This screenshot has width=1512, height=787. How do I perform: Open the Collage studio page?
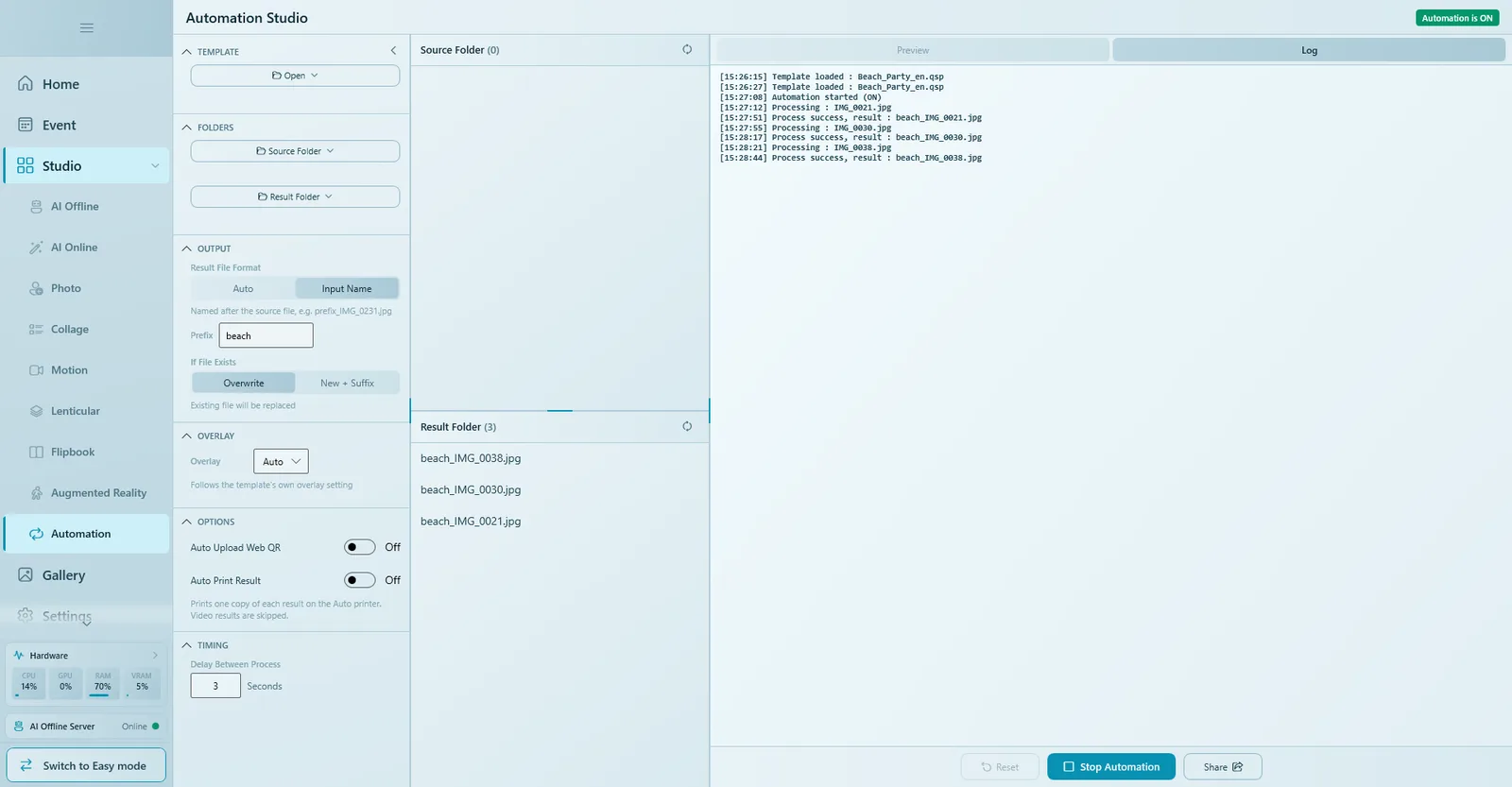pos(86,329)
